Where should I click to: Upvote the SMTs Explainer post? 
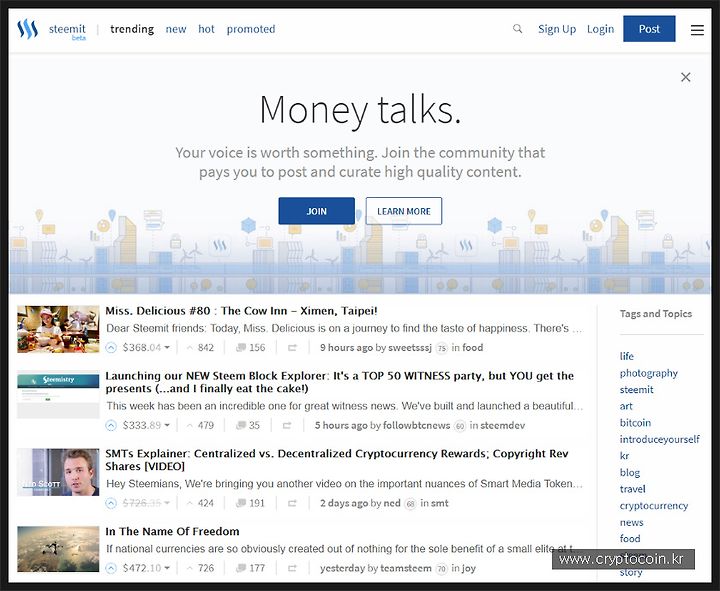[x=111, y=504]
